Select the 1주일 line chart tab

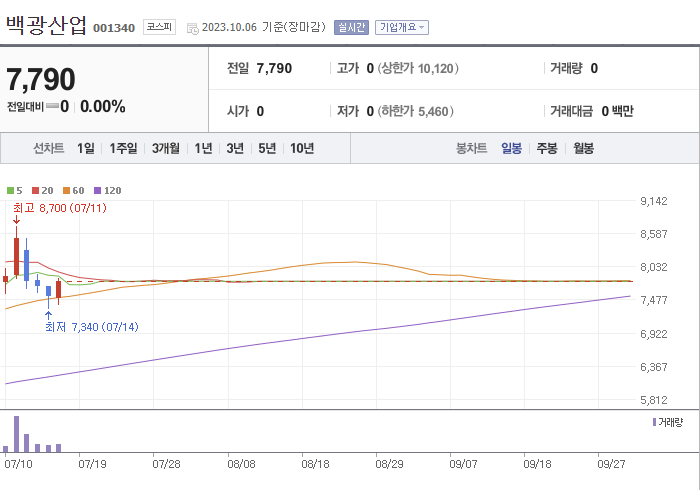[123, 148]
